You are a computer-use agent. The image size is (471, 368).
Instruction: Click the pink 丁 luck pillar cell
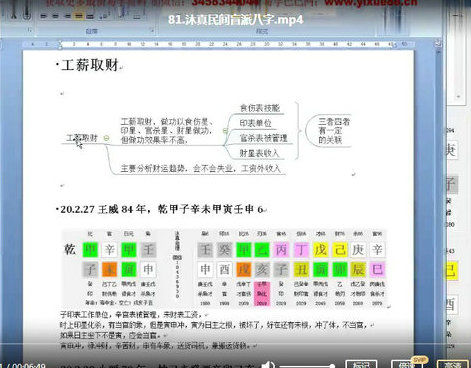(x=301, y=250)
